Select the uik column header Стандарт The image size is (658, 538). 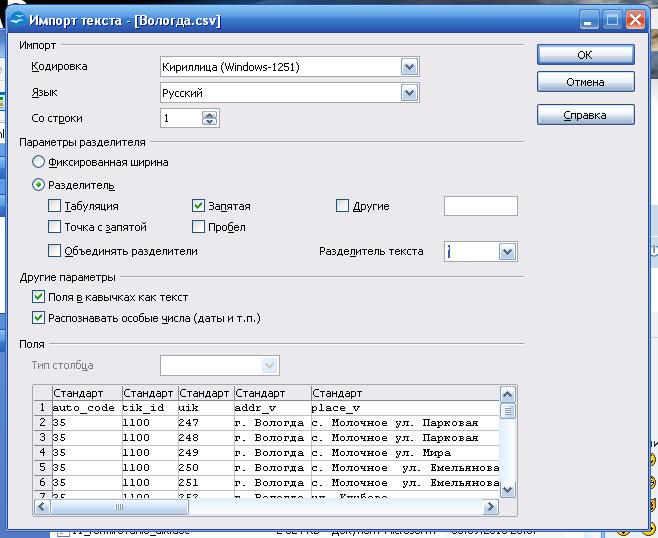(206, 393)
